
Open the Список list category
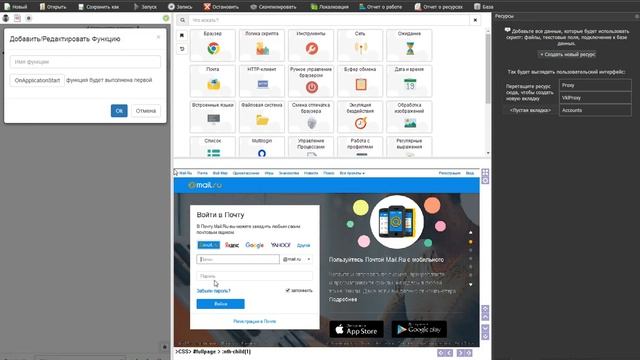pyautogui.click(x=213, y=147)
